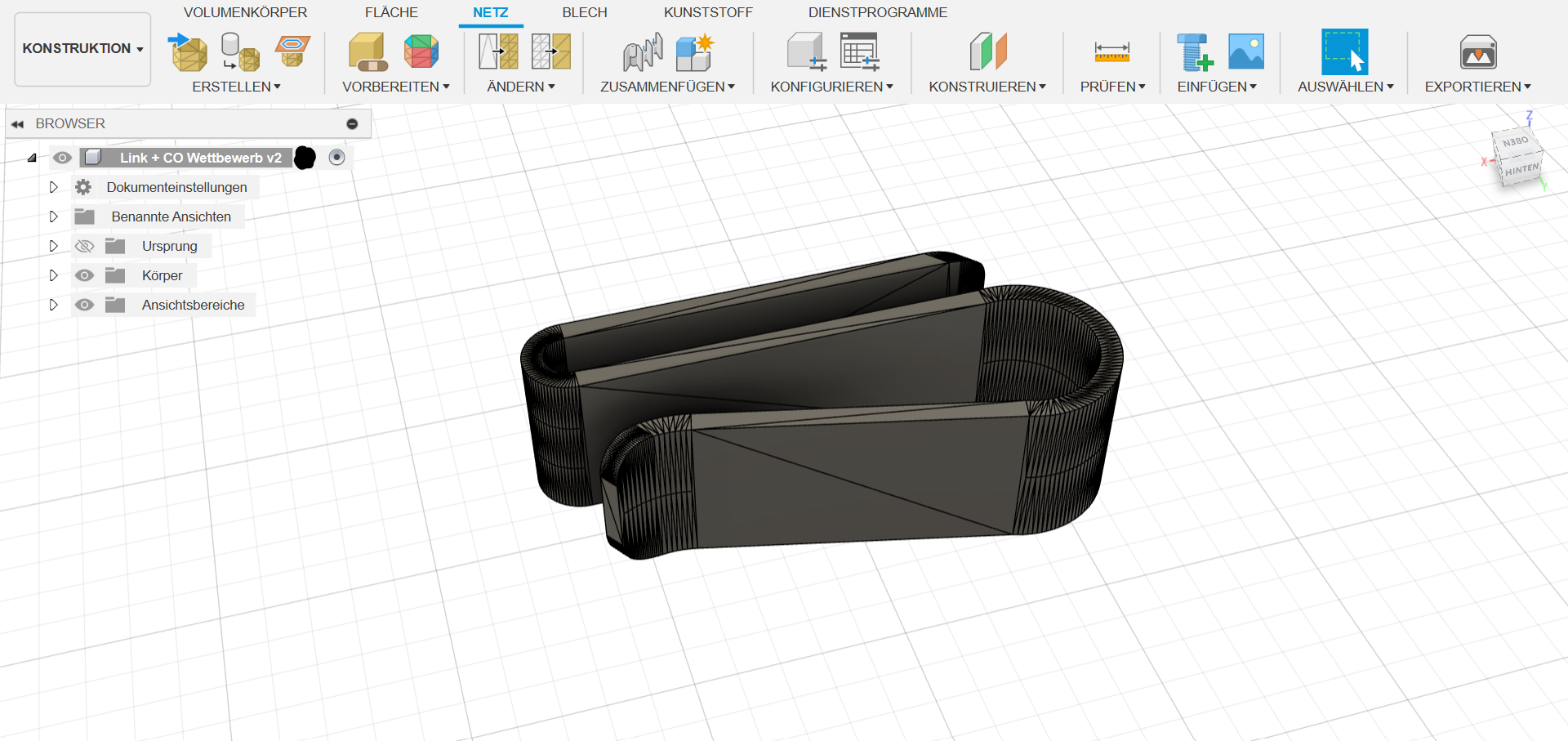Expand the Dokumenteinstellungen tree node

tap(54, 188)
